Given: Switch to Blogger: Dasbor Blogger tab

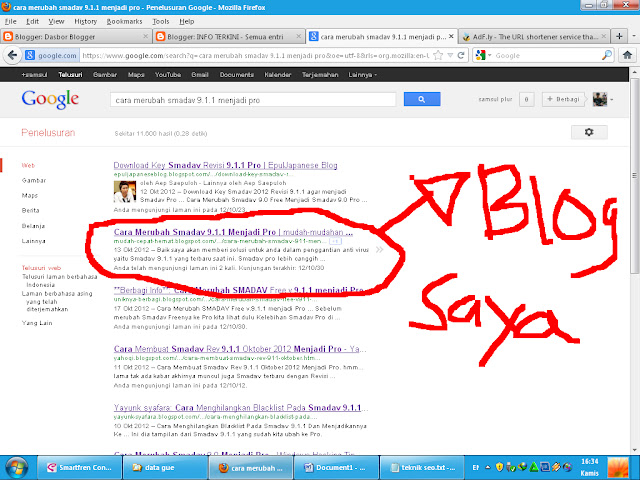Looking at the screenshot, I should click(x=76, y=36).
